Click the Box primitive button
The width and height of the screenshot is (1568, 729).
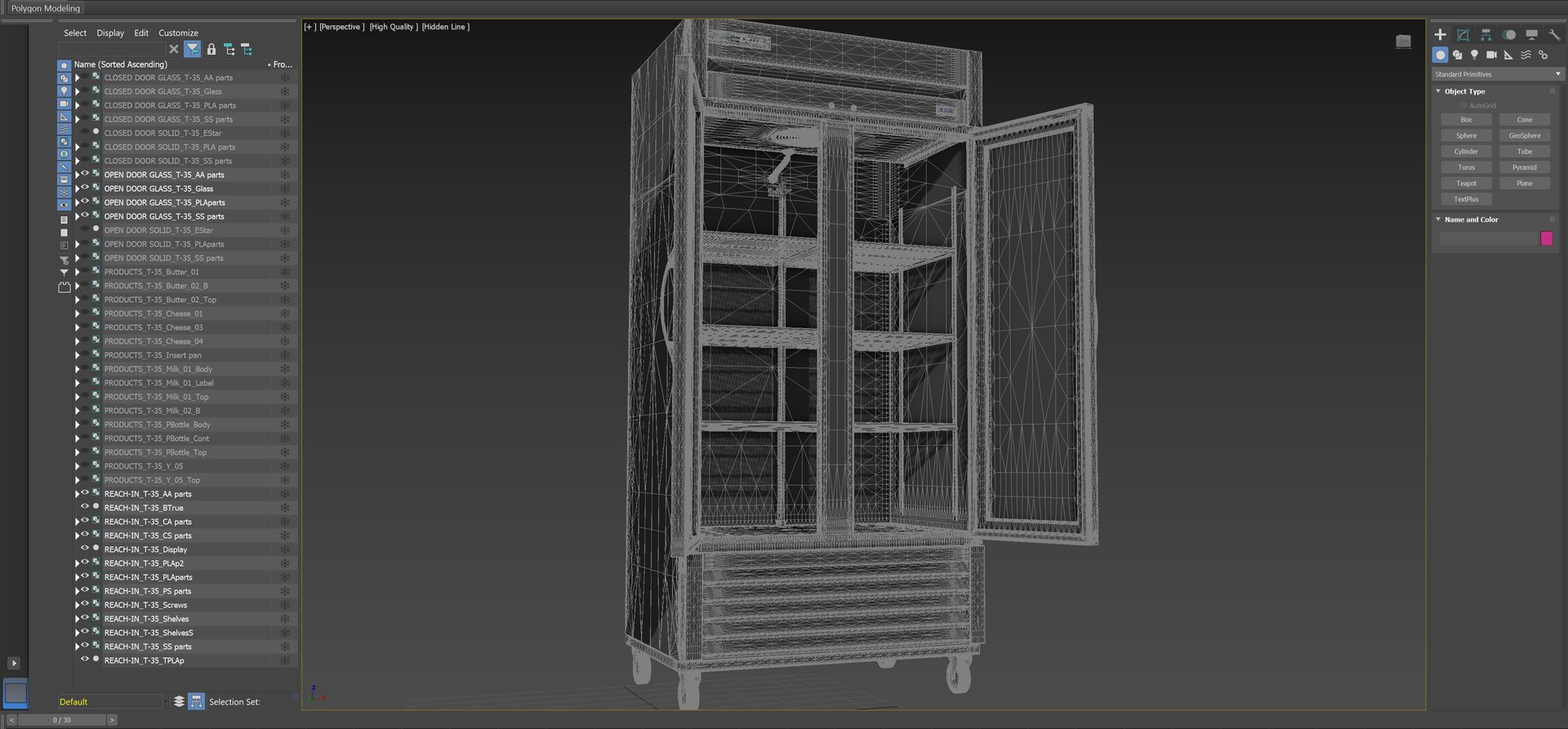click(1466, 120)
